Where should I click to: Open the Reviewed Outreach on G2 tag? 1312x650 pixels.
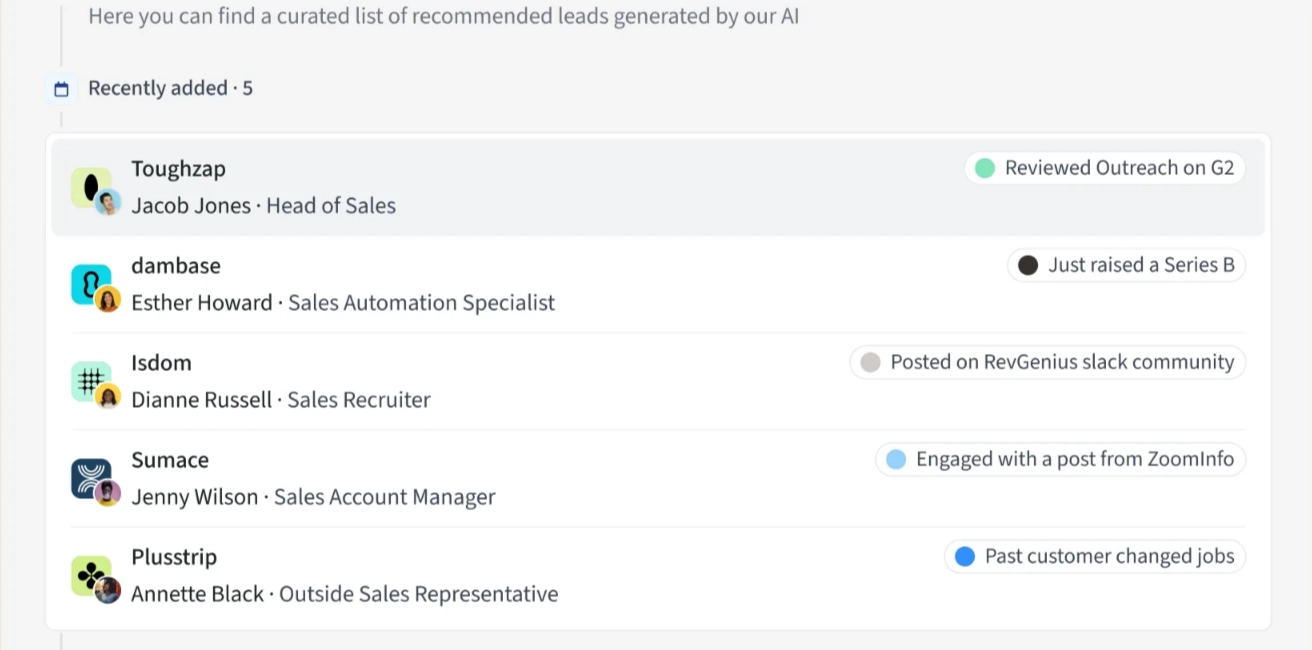click(1104, 168)
